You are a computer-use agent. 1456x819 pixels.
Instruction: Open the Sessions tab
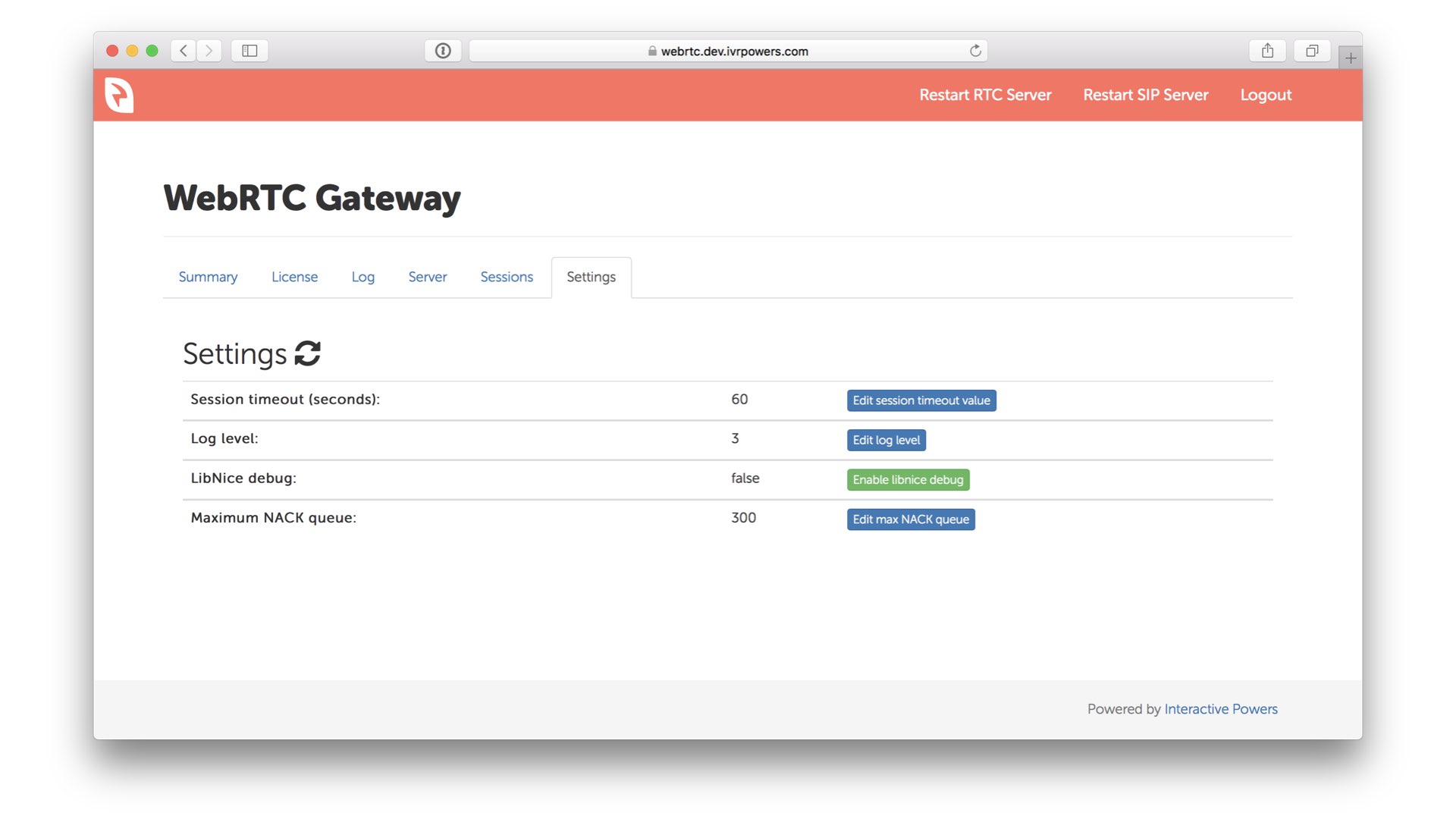click(507, 278)
